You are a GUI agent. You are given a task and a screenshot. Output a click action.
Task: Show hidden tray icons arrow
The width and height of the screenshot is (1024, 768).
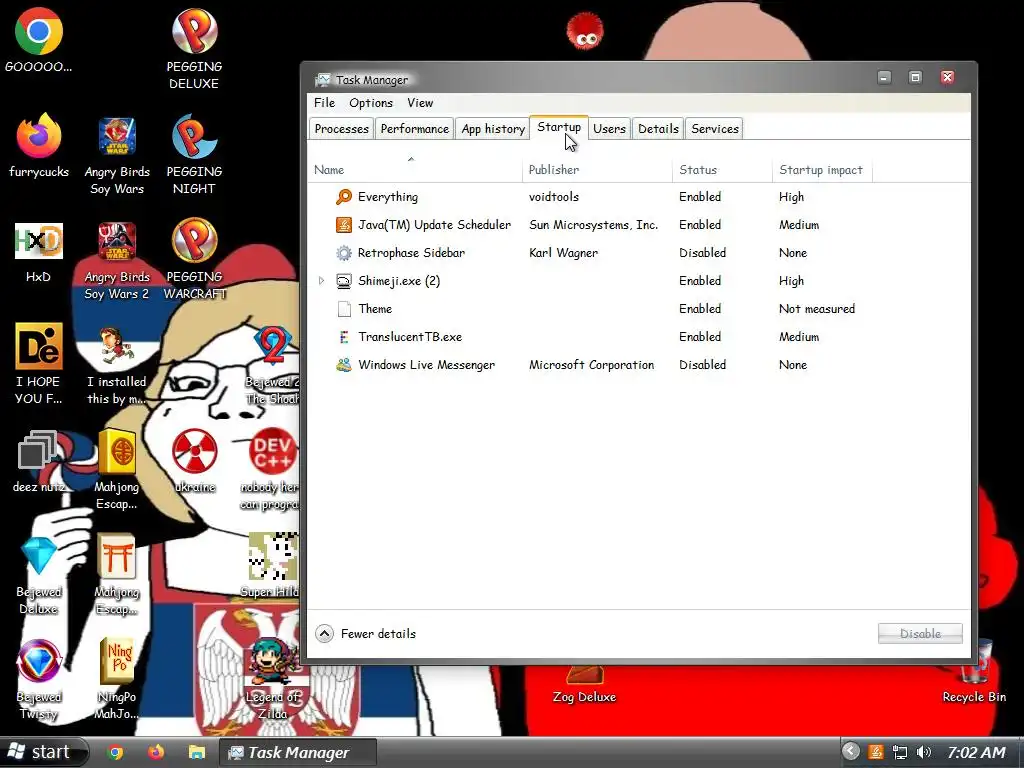850,752
